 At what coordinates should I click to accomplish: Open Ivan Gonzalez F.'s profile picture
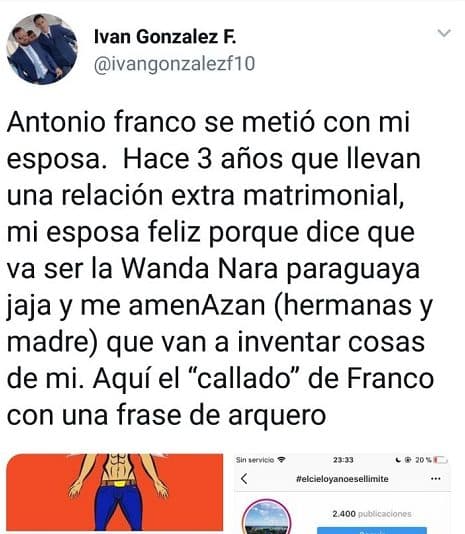42,49
